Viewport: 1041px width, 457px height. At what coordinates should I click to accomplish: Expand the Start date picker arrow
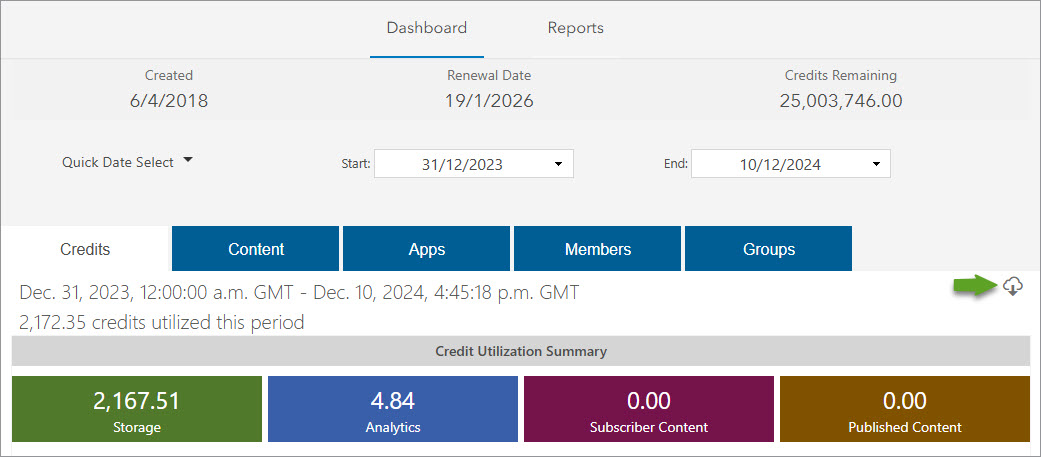coord(558,164)
